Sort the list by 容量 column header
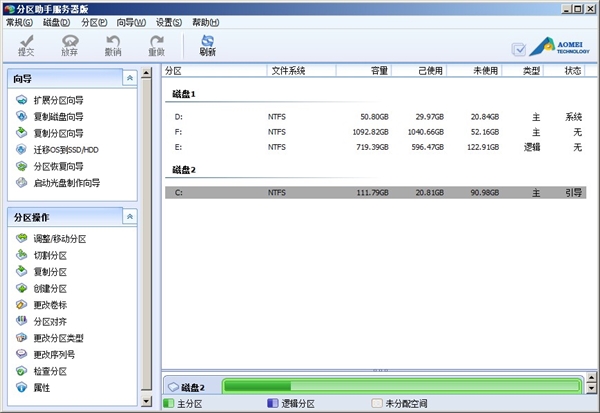Viewport: 600px width, 413px height. pos(379,71)
